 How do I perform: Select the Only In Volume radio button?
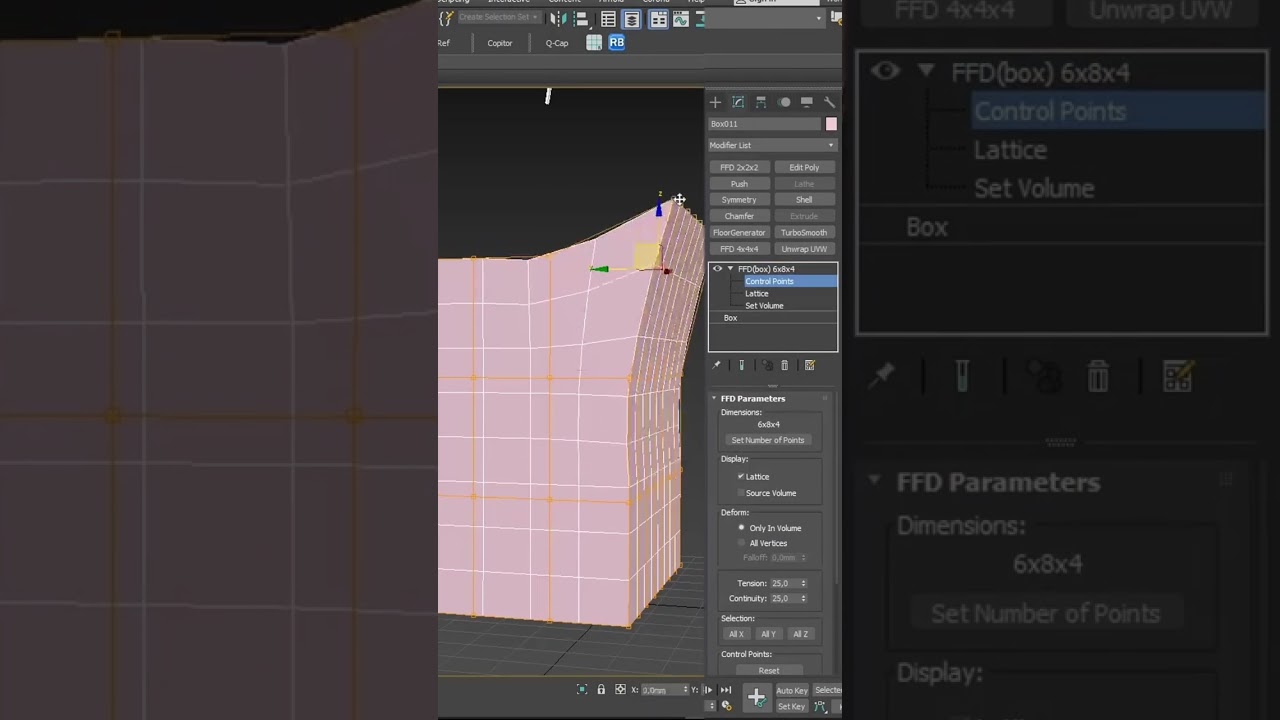pos(741,528)
